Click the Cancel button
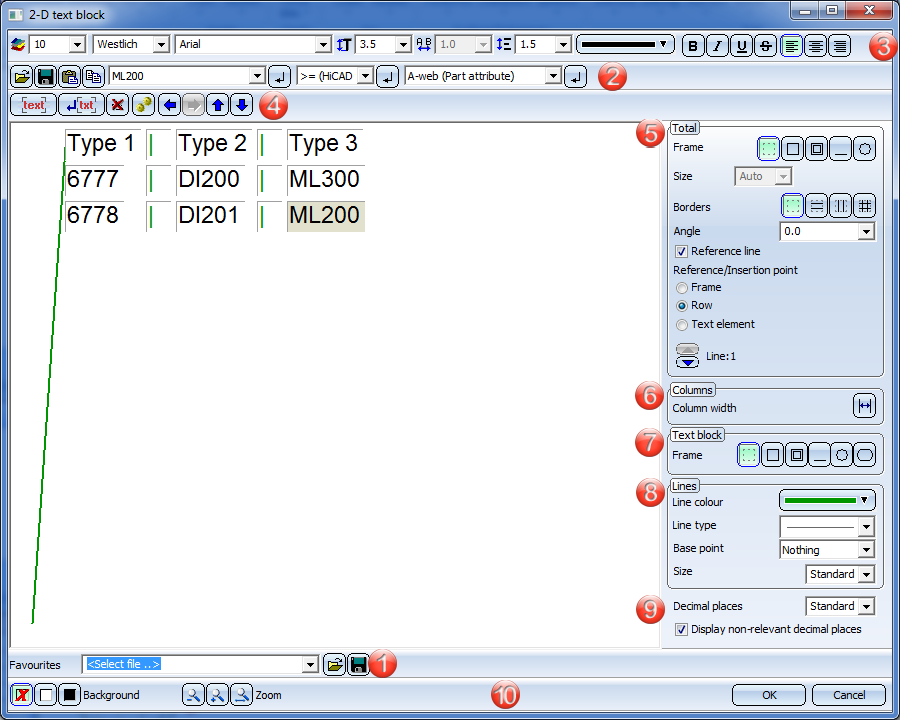 pyautogui.click(x=848, y=695)
